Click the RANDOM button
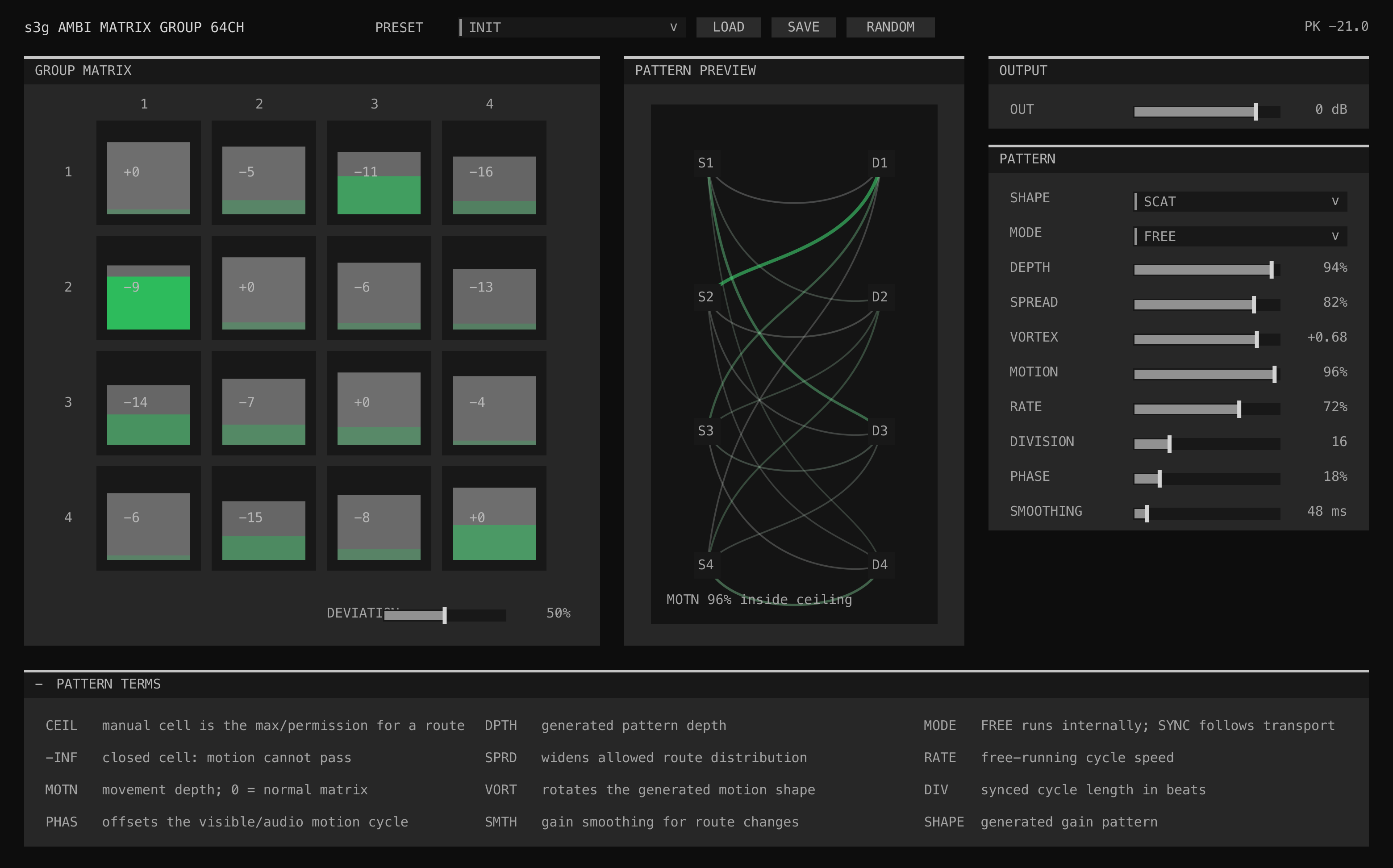 (x=890, y=27)
